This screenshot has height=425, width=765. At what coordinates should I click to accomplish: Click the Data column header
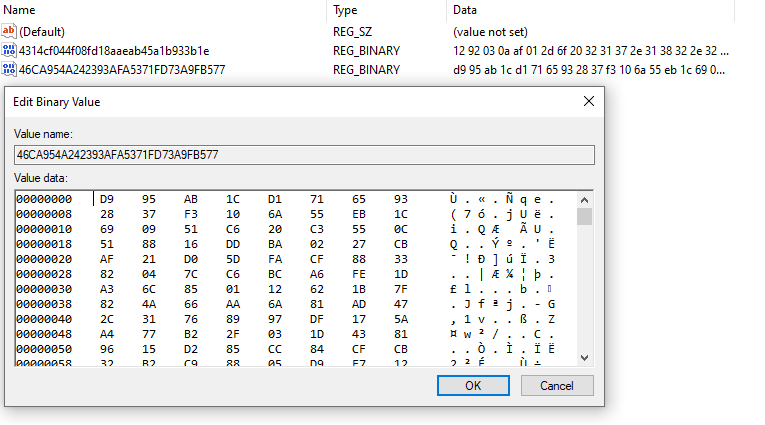(590, 10)
